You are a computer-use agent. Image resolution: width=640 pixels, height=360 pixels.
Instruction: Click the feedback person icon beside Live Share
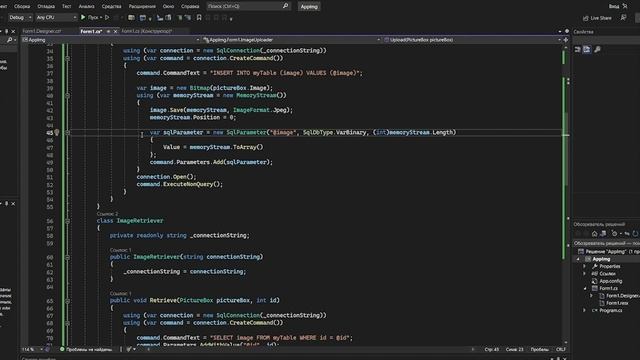623,18
